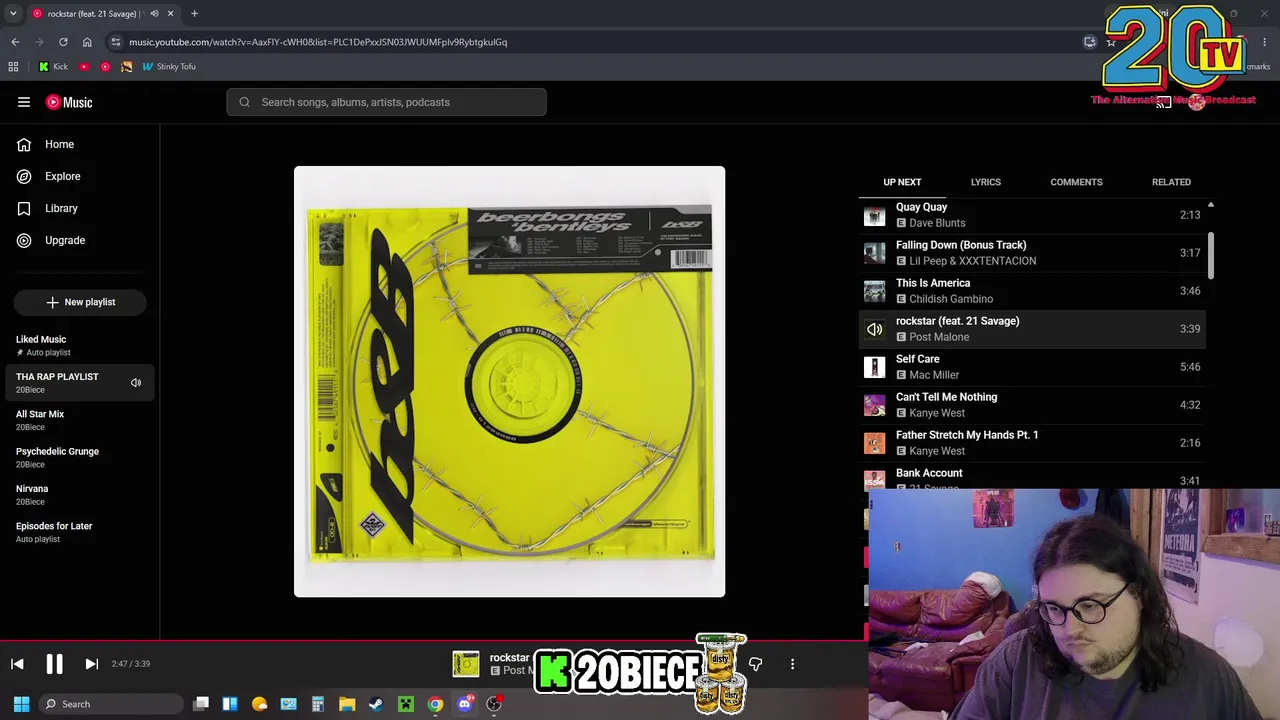This screenshot has height=720, width=1280.
Task: Pause the current song
Action: point(54,664)
